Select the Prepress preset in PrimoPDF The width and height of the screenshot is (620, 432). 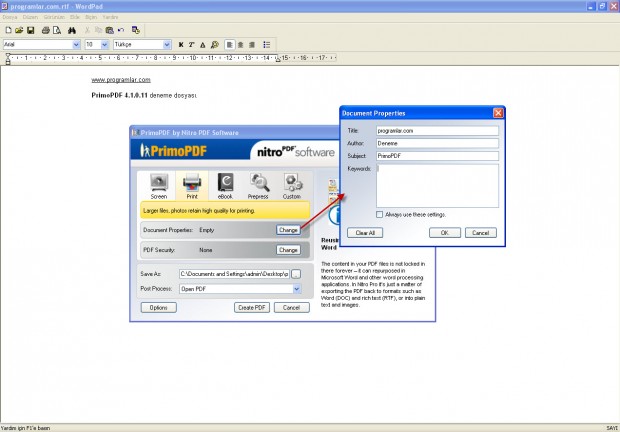pyautogui.click(x=258, y=186)
